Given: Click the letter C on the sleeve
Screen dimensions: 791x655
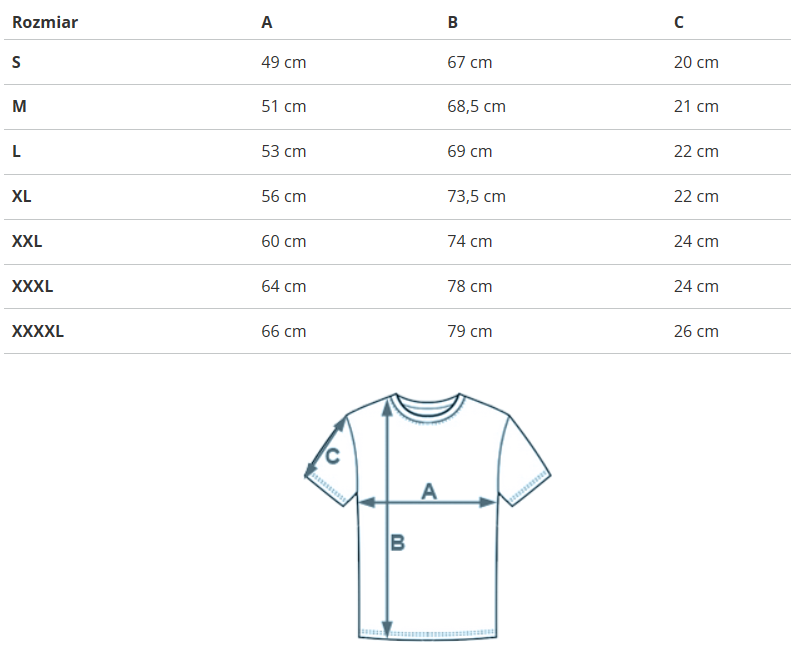Looking at the screenshot, I should [x=333, y=456].
